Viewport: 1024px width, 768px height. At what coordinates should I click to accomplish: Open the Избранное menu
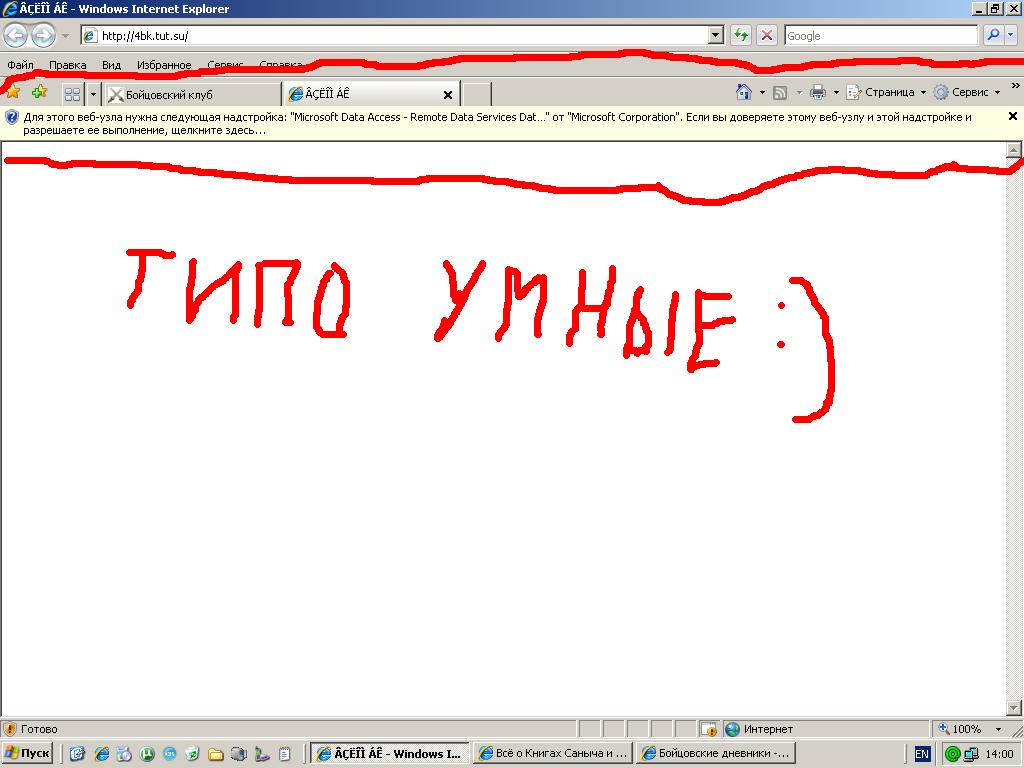pos(164,65)
